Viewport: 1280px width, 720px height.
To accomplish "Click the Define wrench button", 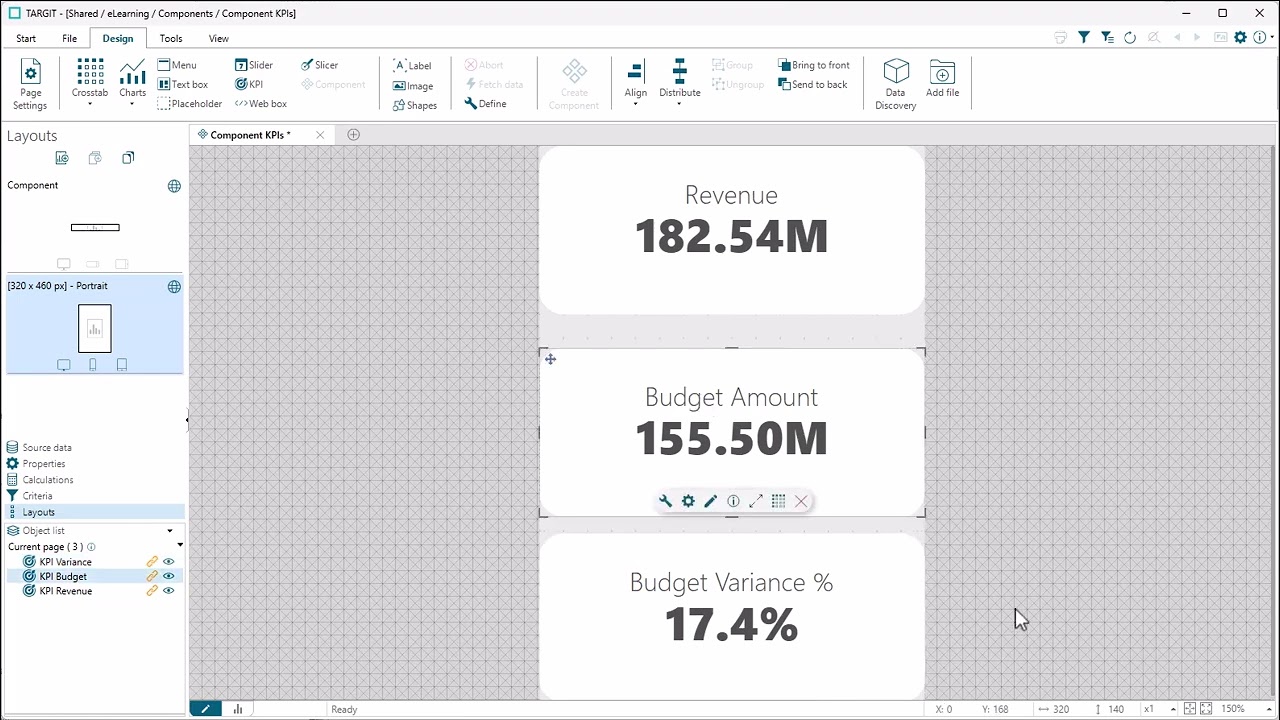I will tap(486, 104).
